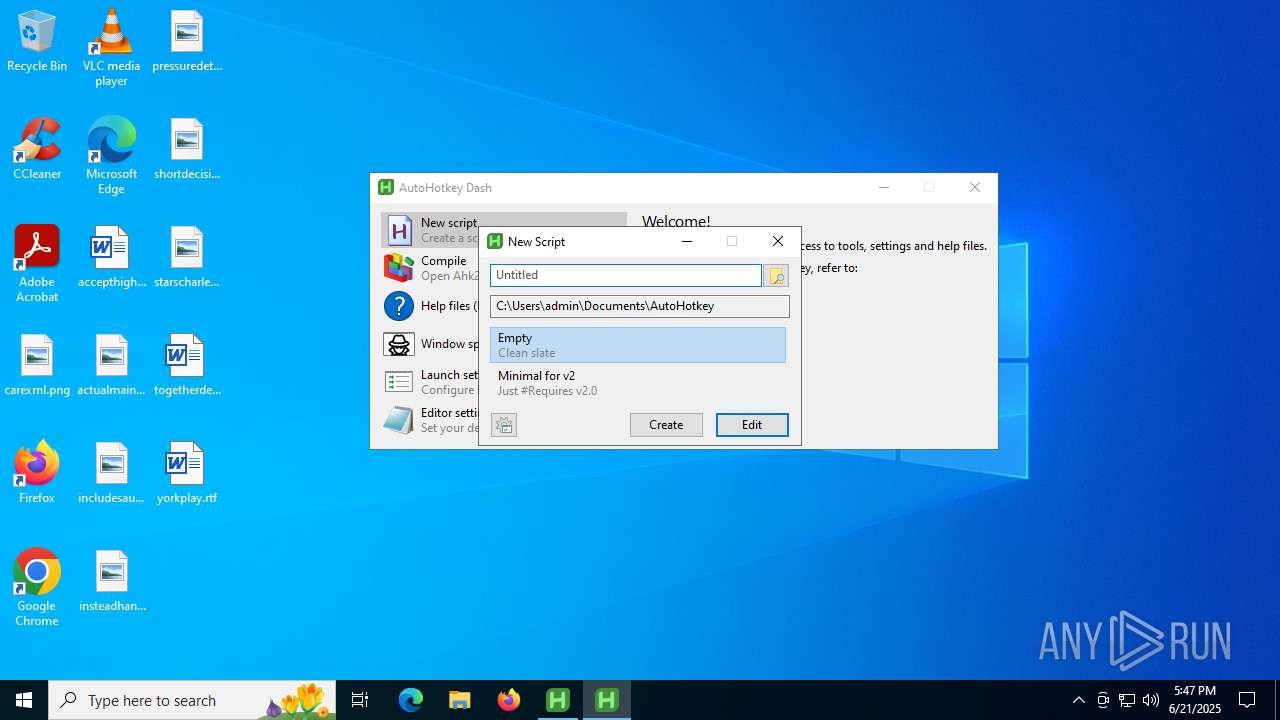Image resolution: width=1280 pixels, height=720 pixels.
Task: Open the taskbar clock and calendar
Action: [1196, 700]
